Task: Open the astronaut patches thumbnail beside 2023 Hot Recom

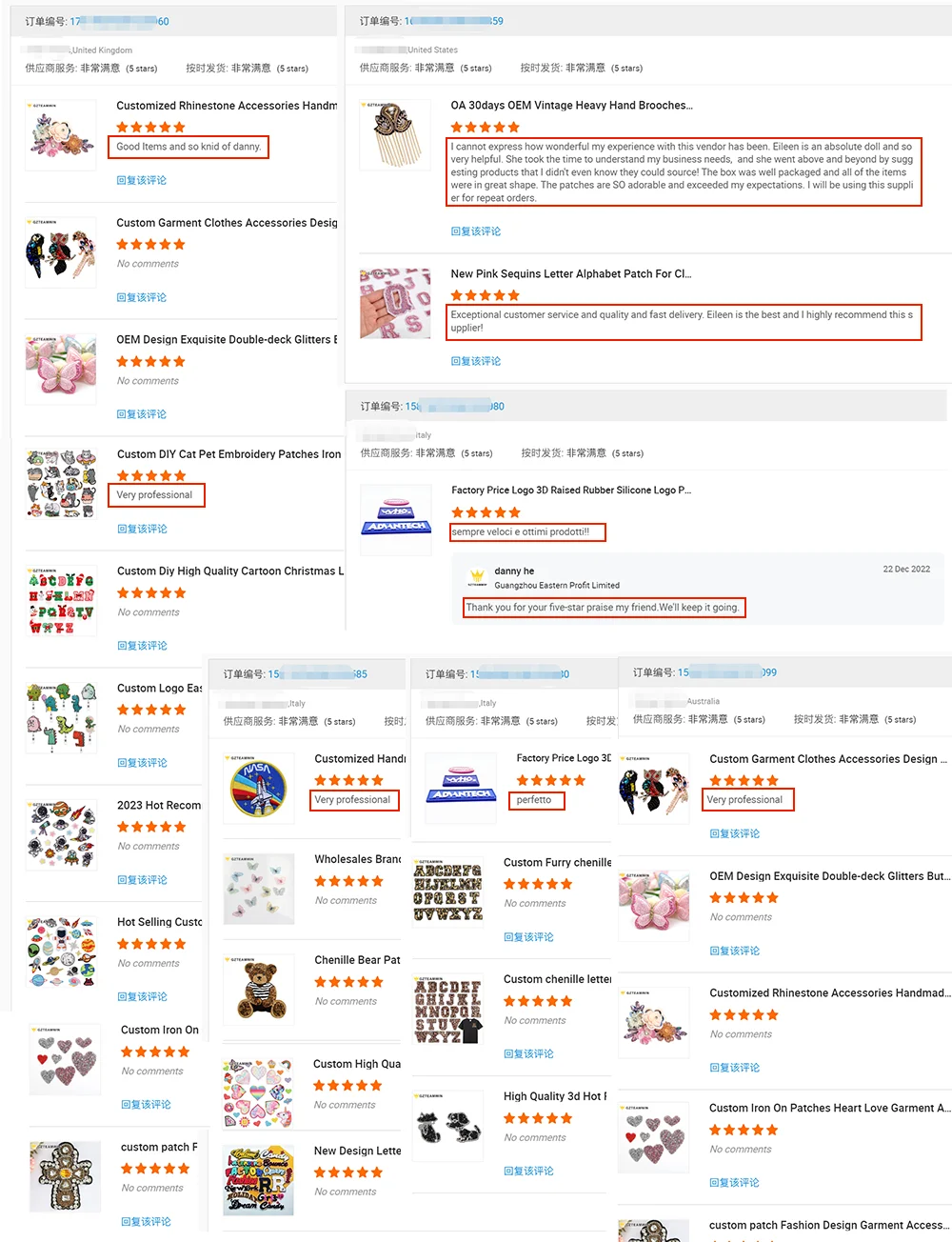Action: (x=62, y=834)
